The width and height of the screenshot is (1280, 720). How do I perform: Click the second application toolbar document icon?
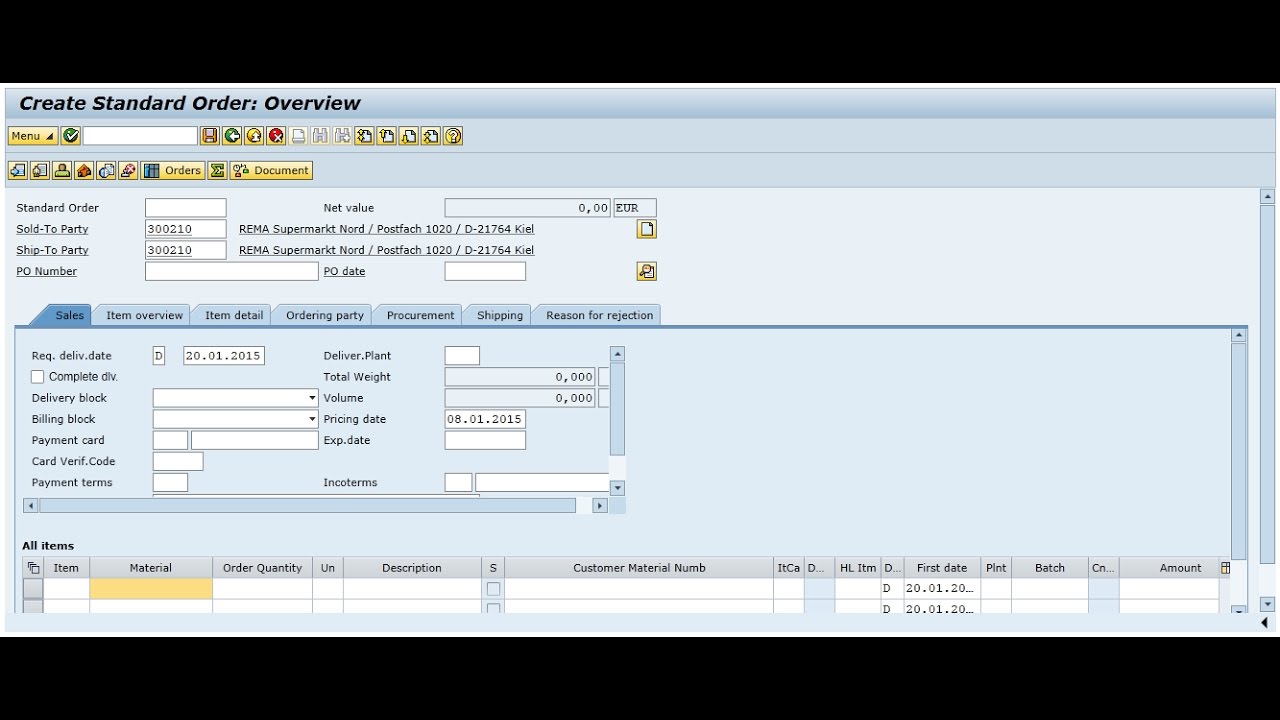click(x=39, y=170)
